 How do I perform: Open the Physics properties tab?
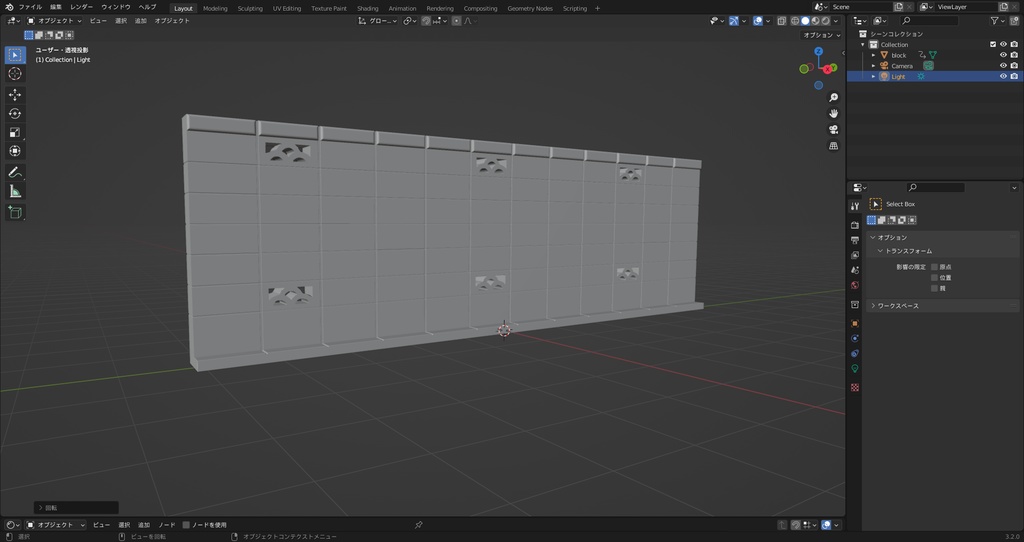tap(855, 338)
